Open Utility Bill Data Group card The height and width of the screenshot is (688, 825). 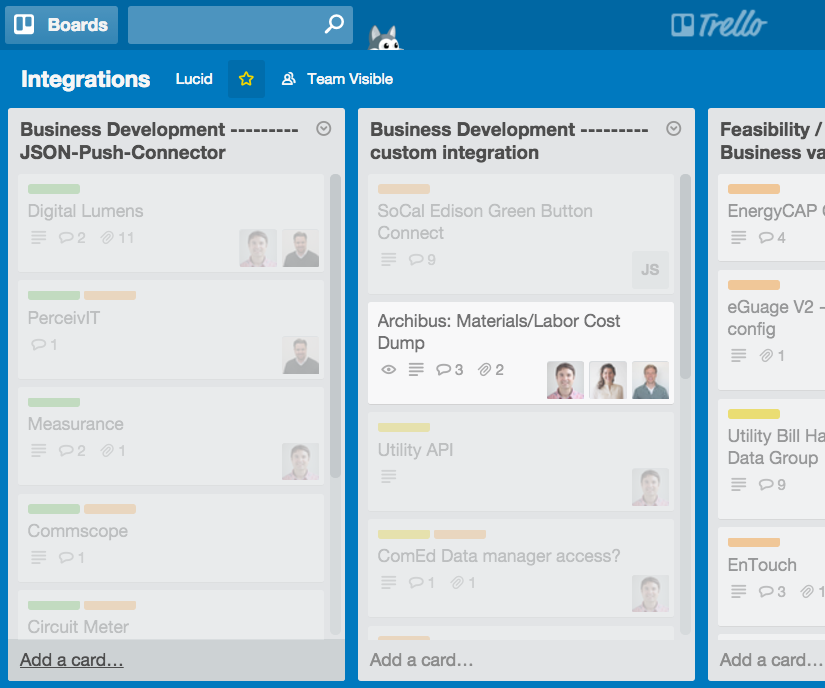771,459
